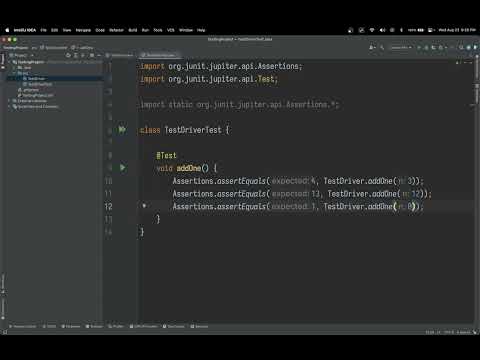Open the Navigate menu
Image resolution: width=480 pixels, height=360 pixels.
tap(83, 30)
